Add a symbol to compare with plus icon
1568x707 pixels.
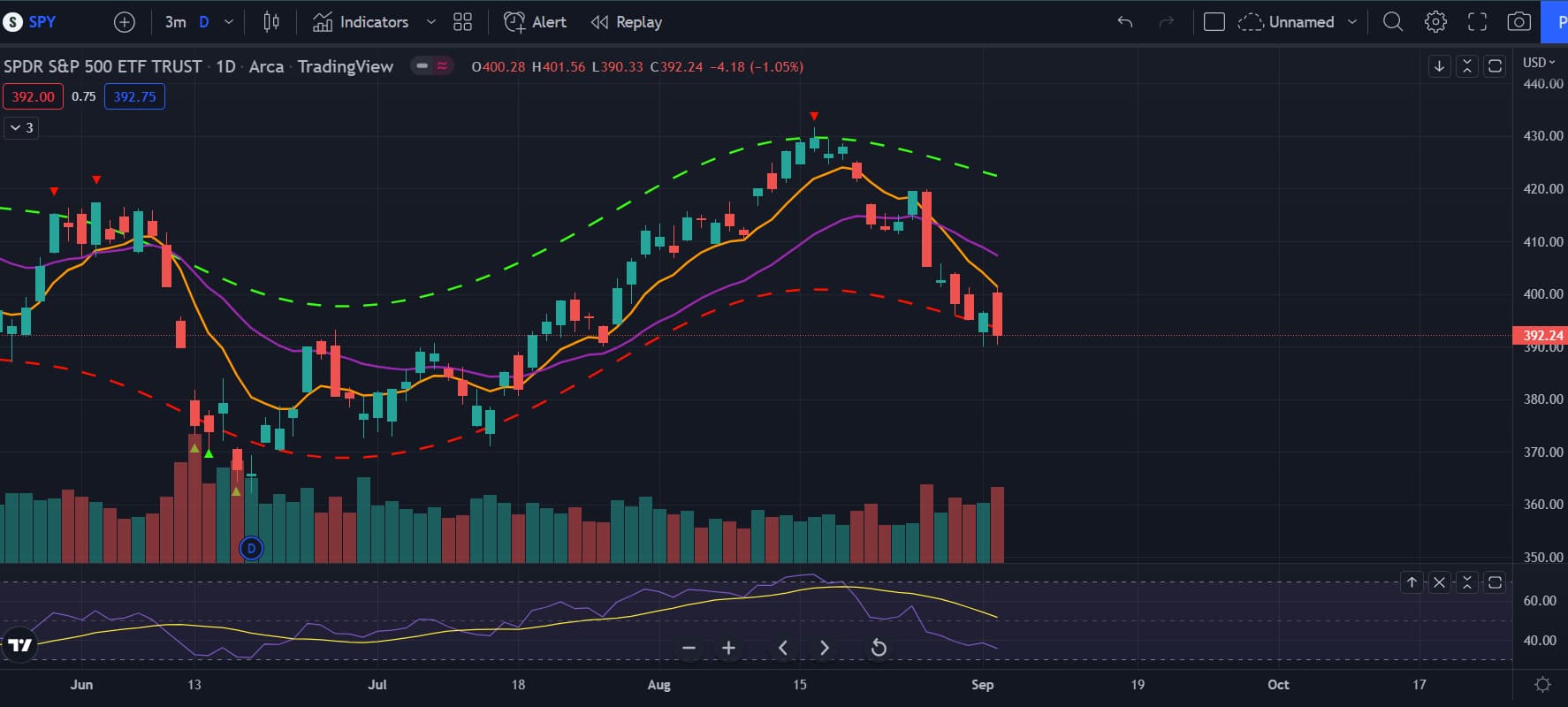pyautogui.click(x=125, y=22)
